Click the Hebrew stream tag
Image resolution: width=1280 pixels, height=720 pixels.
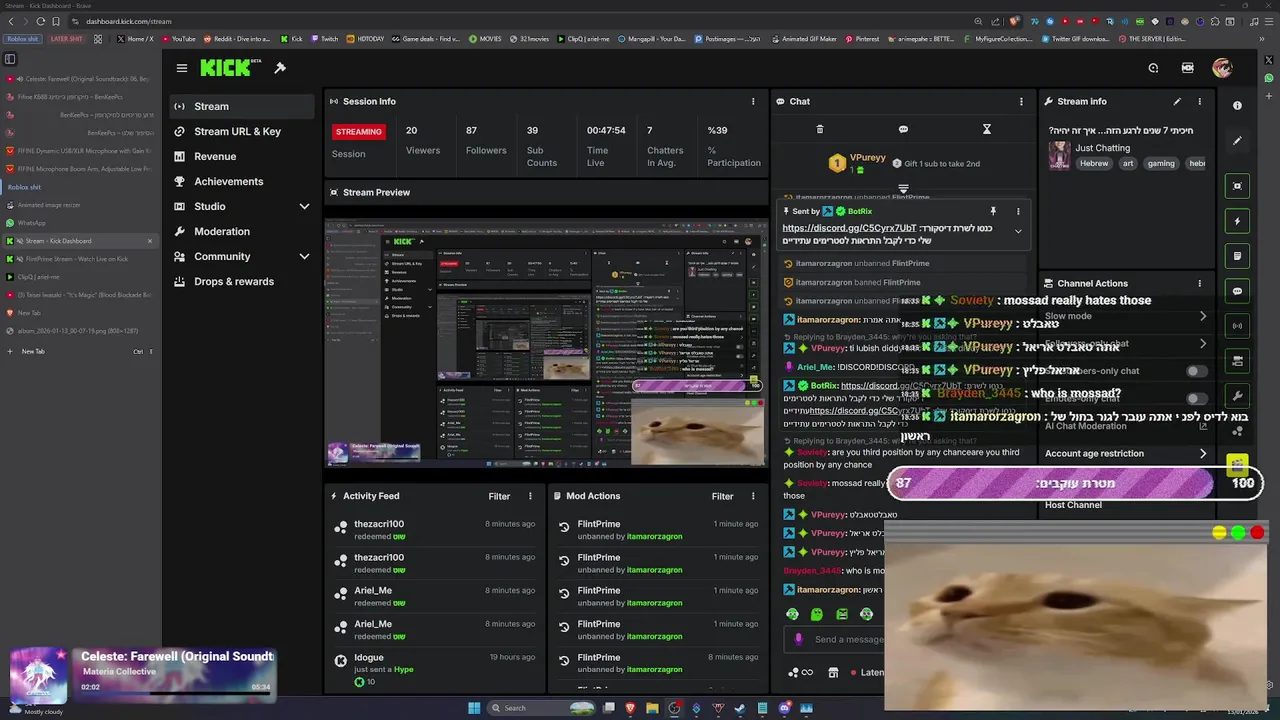pyautogui.click(x=1094, y=163)
